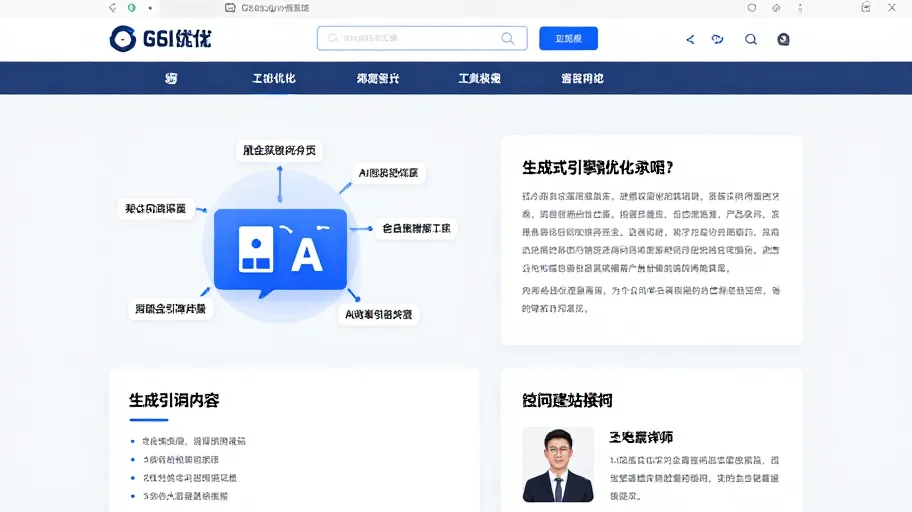Viewport: 912px width, 512px height.
Task: Click the second bullet under 生成引词内容
Action: click(181, 460)
